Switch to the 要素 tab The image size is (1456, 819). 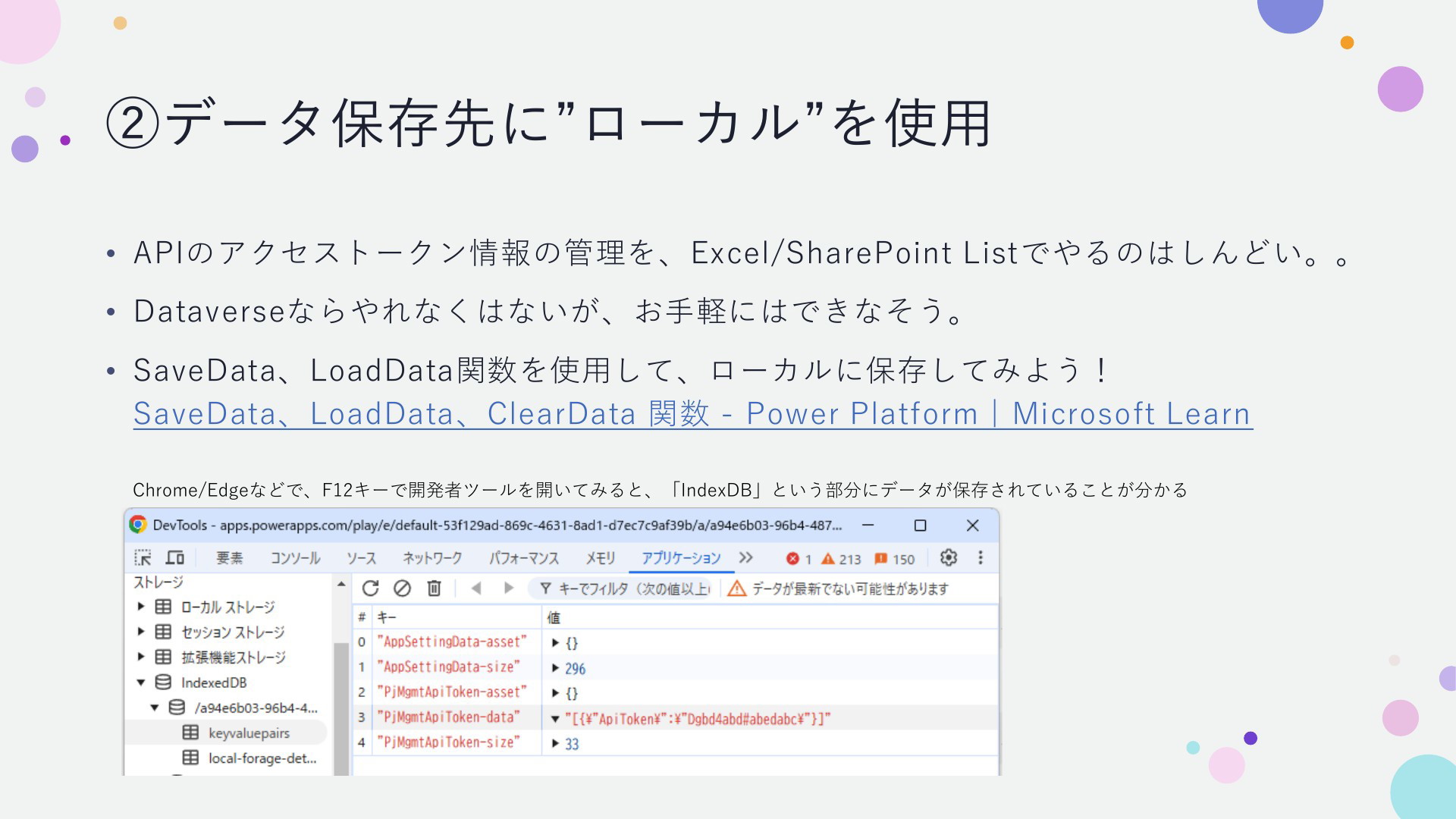click(230, 559)
